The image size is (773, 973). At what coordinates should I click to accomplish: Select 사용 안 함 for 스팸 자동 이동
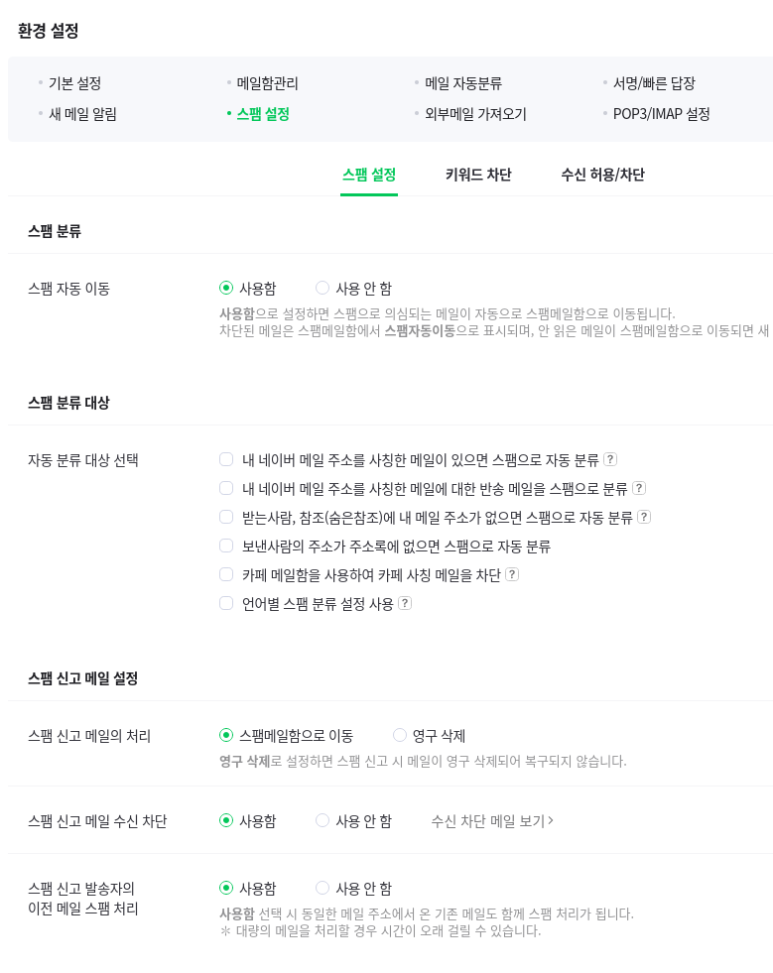(x=322, y=288)
